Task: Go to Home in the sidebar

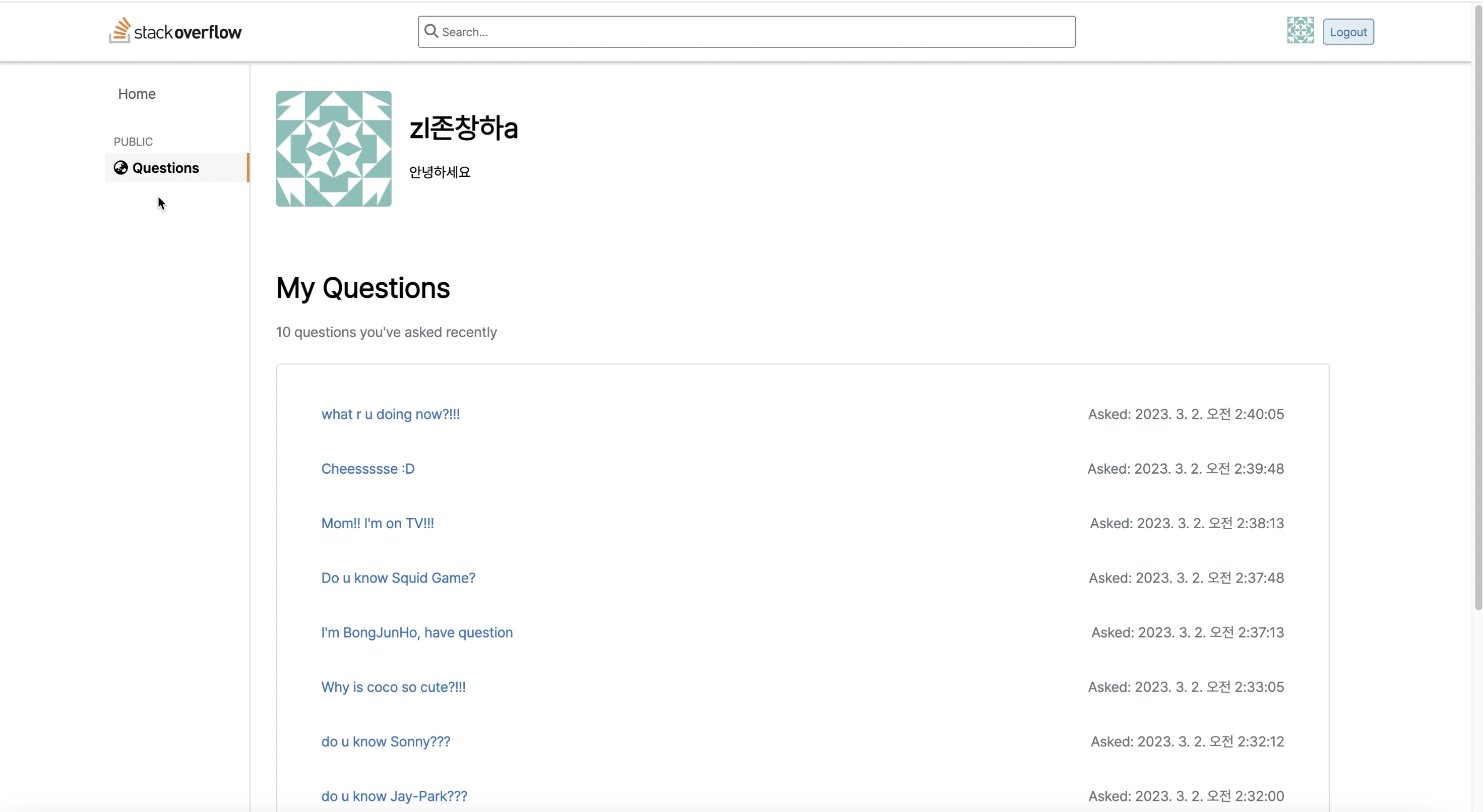Action: 137,94
